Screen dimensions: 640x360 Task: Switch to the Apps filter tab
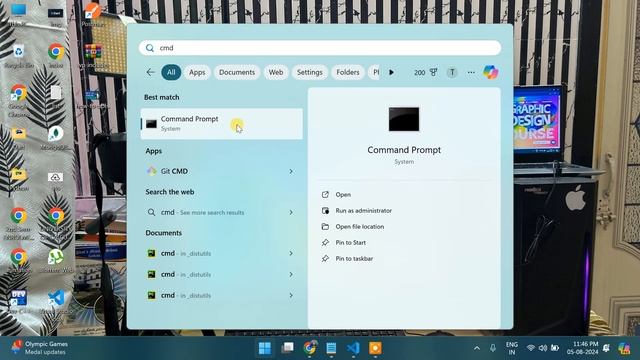click(197, 72)
